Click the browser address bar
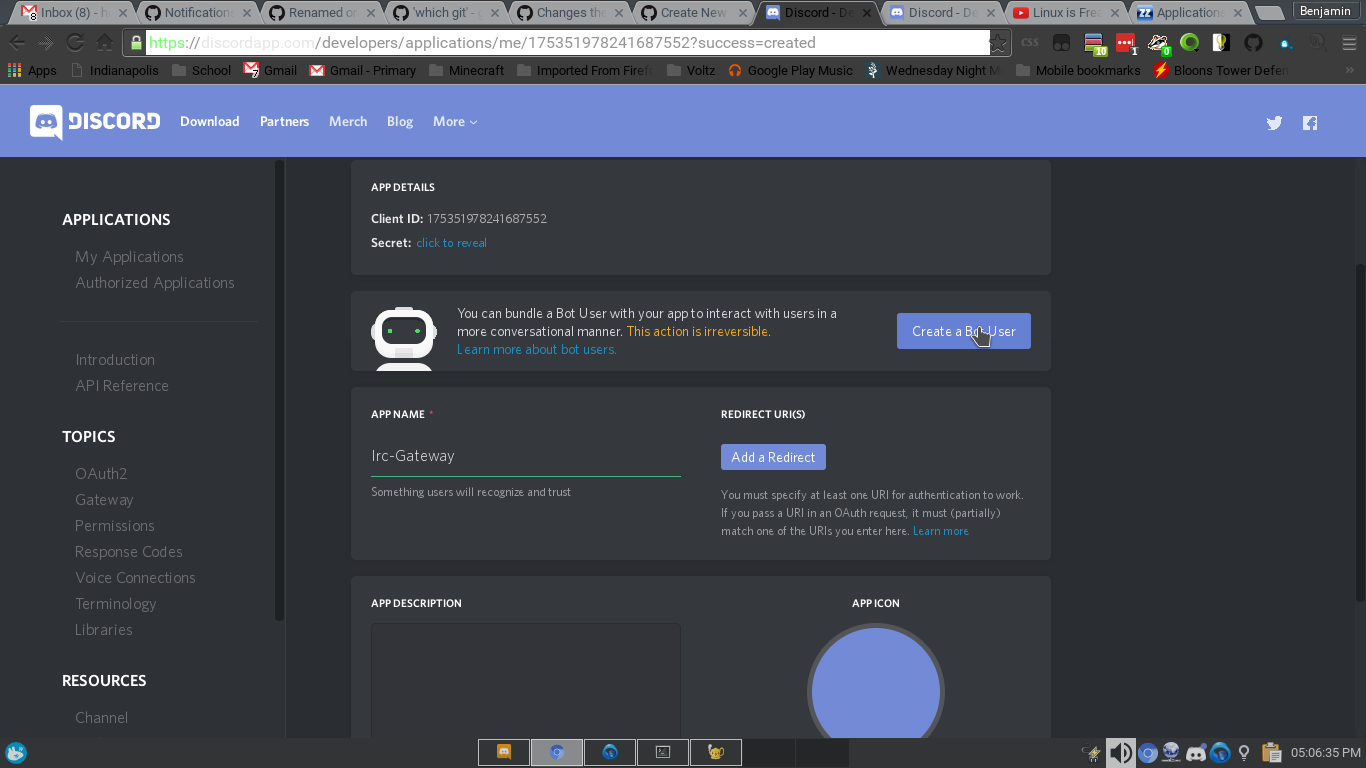Screen dimensions: 1366x768 tap(567, 43)
